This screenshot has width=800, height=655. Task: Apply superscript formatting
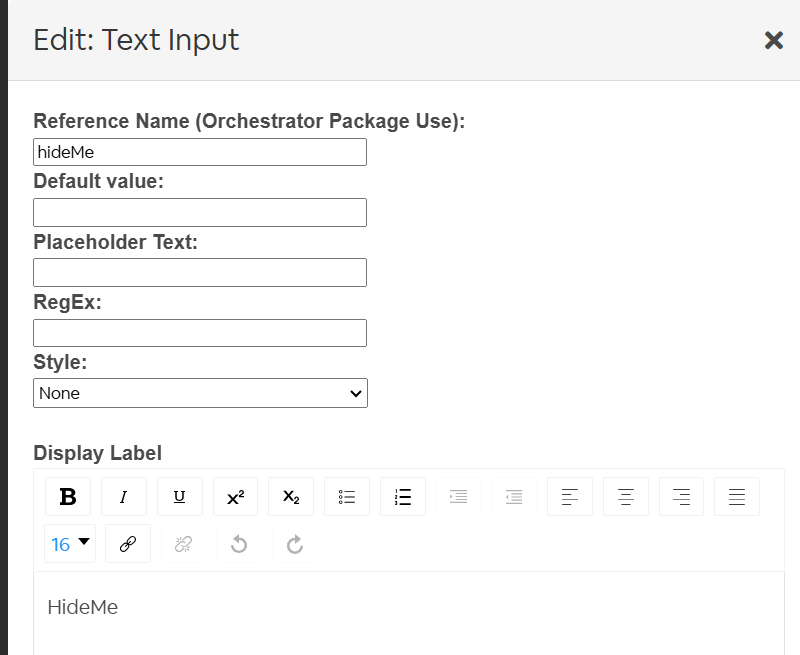[235, 497]
